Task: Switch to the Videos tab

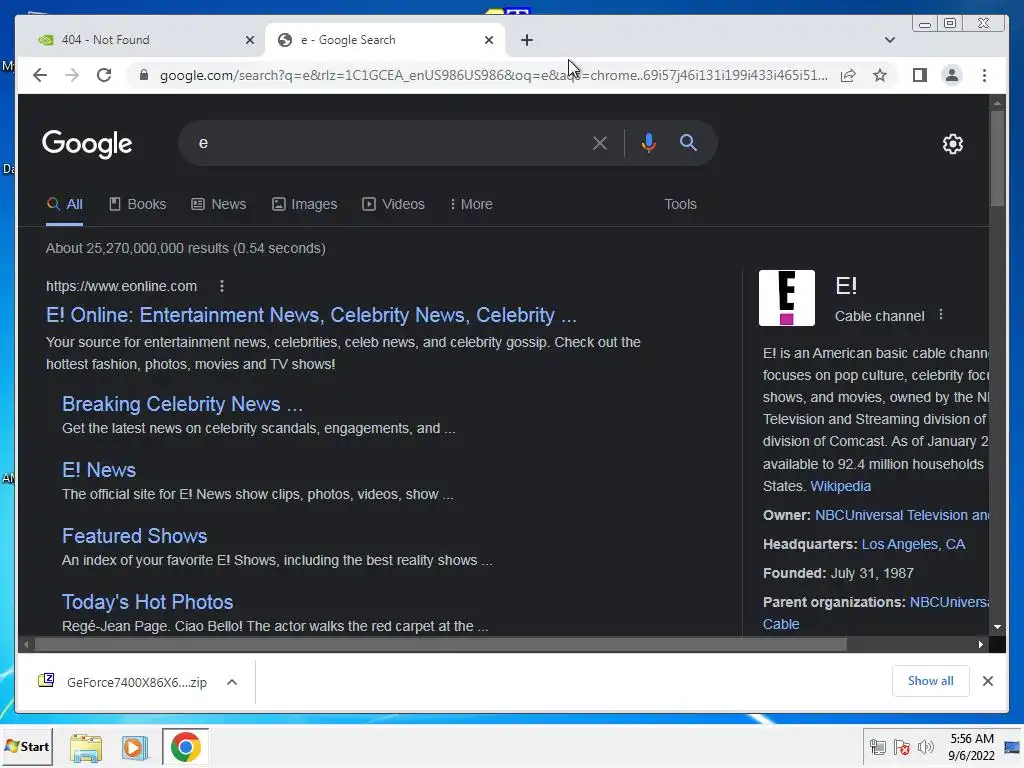Action: point(393,204)
